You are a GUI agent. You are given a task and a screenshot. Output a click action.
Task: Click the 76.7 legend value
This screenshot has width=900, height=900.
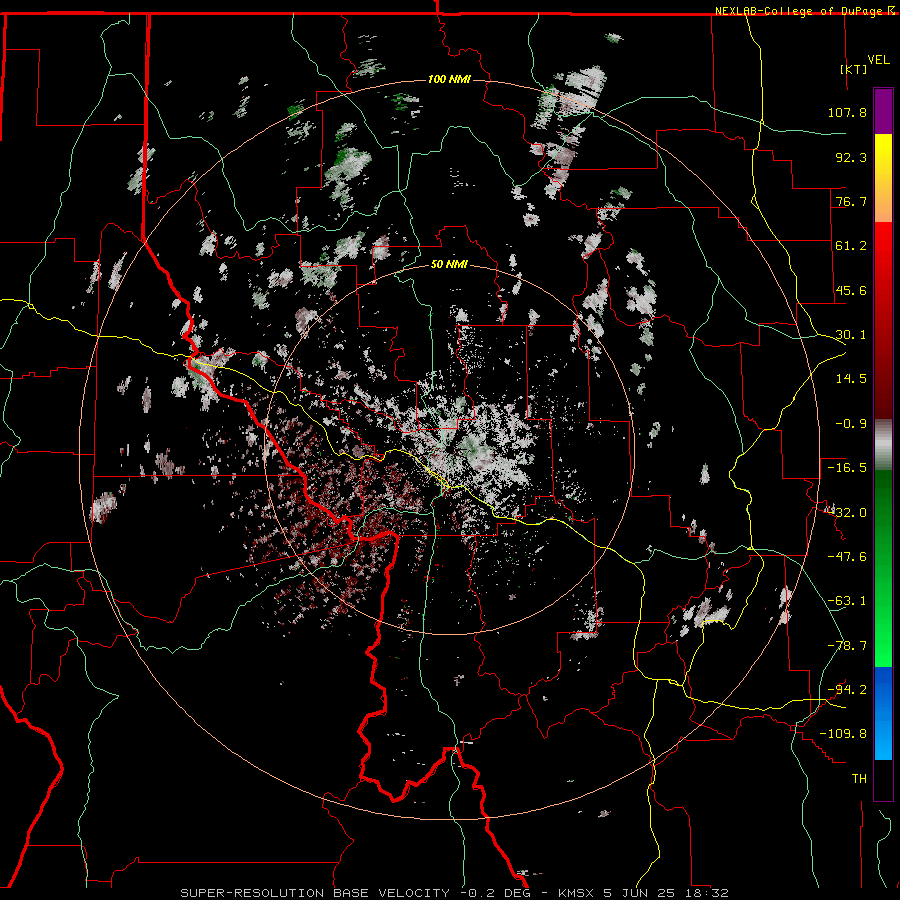(851, 201)
